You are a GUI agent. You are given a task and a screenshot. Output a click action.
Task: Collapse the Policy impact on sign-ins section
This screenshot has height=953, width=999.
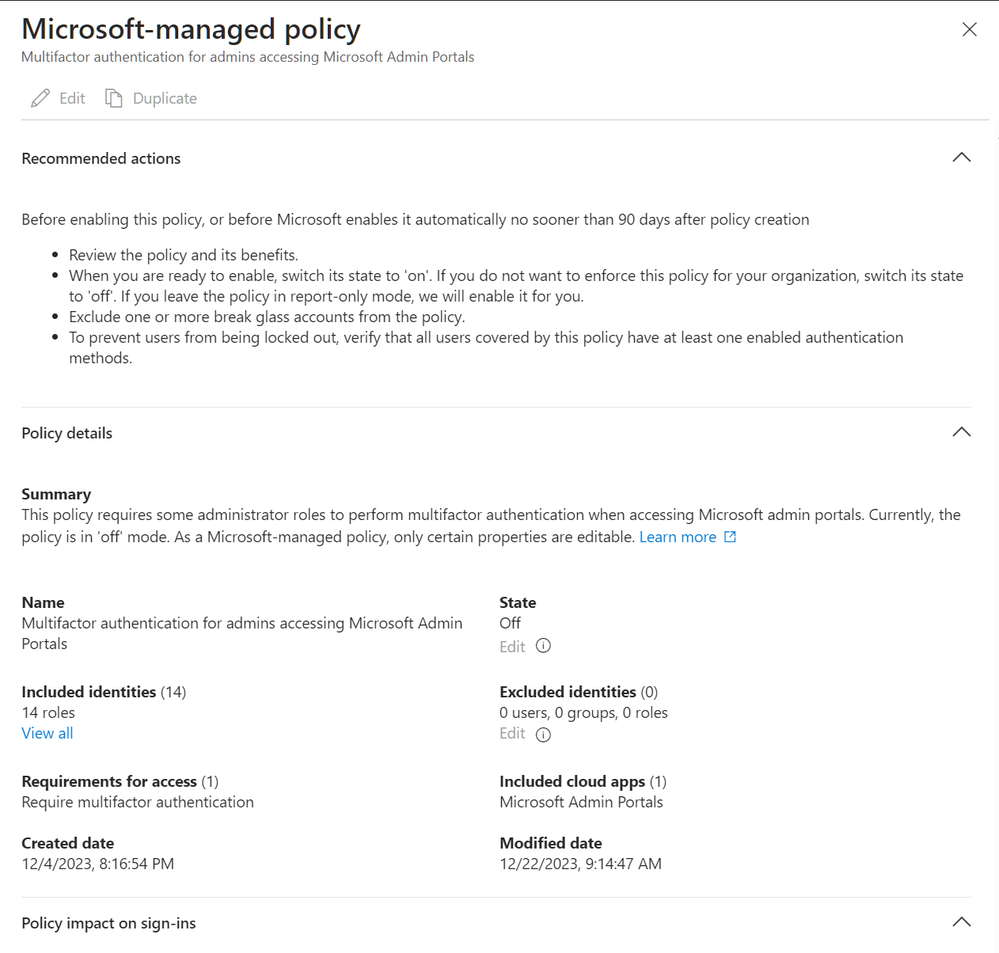click(961, 922)
